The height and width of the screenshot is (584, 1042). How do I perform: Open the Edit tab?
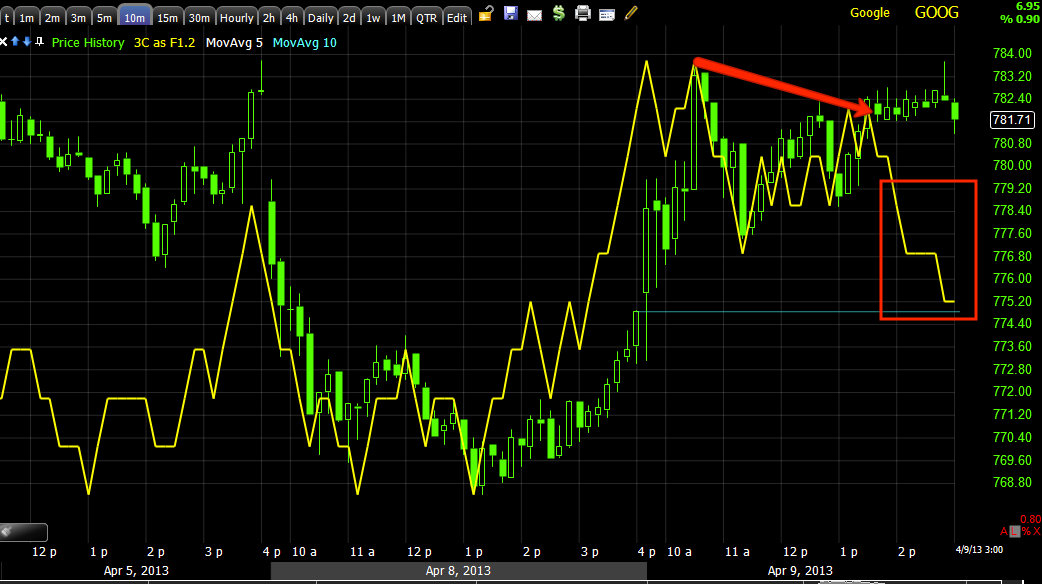(x=457, y=18)
